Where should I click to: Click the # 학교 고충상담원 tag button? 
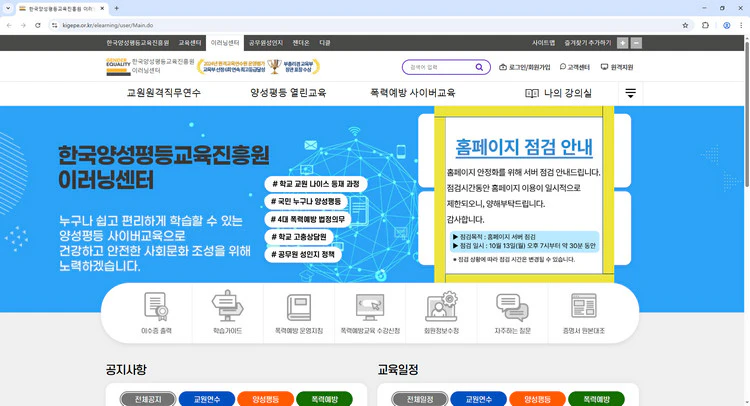coord(303,236)
